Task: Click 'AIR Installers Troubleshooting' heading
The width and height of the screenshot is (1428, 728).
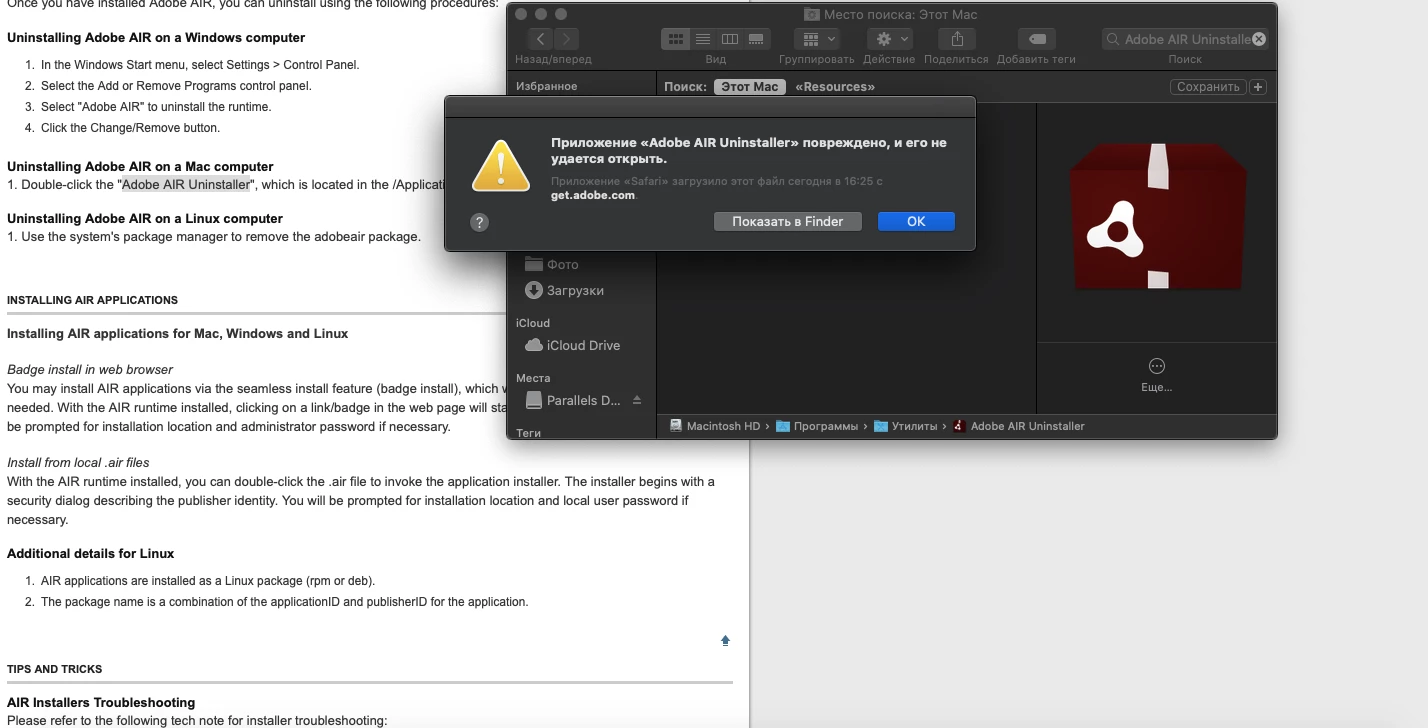Action: pos(101,703)
